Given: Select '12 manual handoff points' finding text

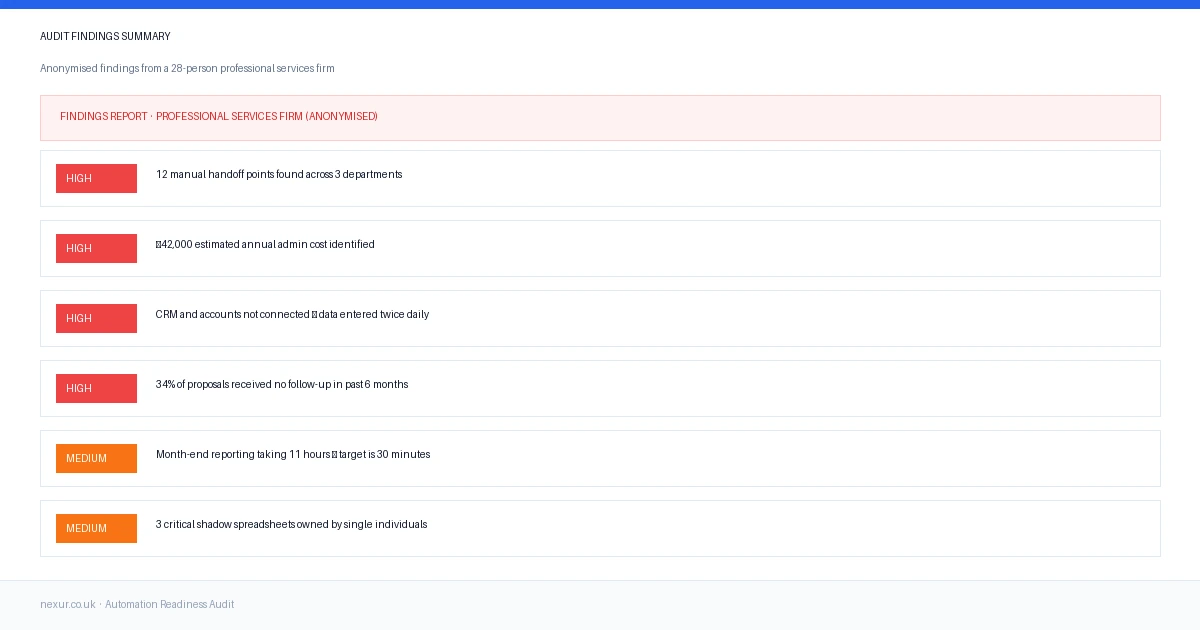Looking at the screenshot, I should point(279,174).
